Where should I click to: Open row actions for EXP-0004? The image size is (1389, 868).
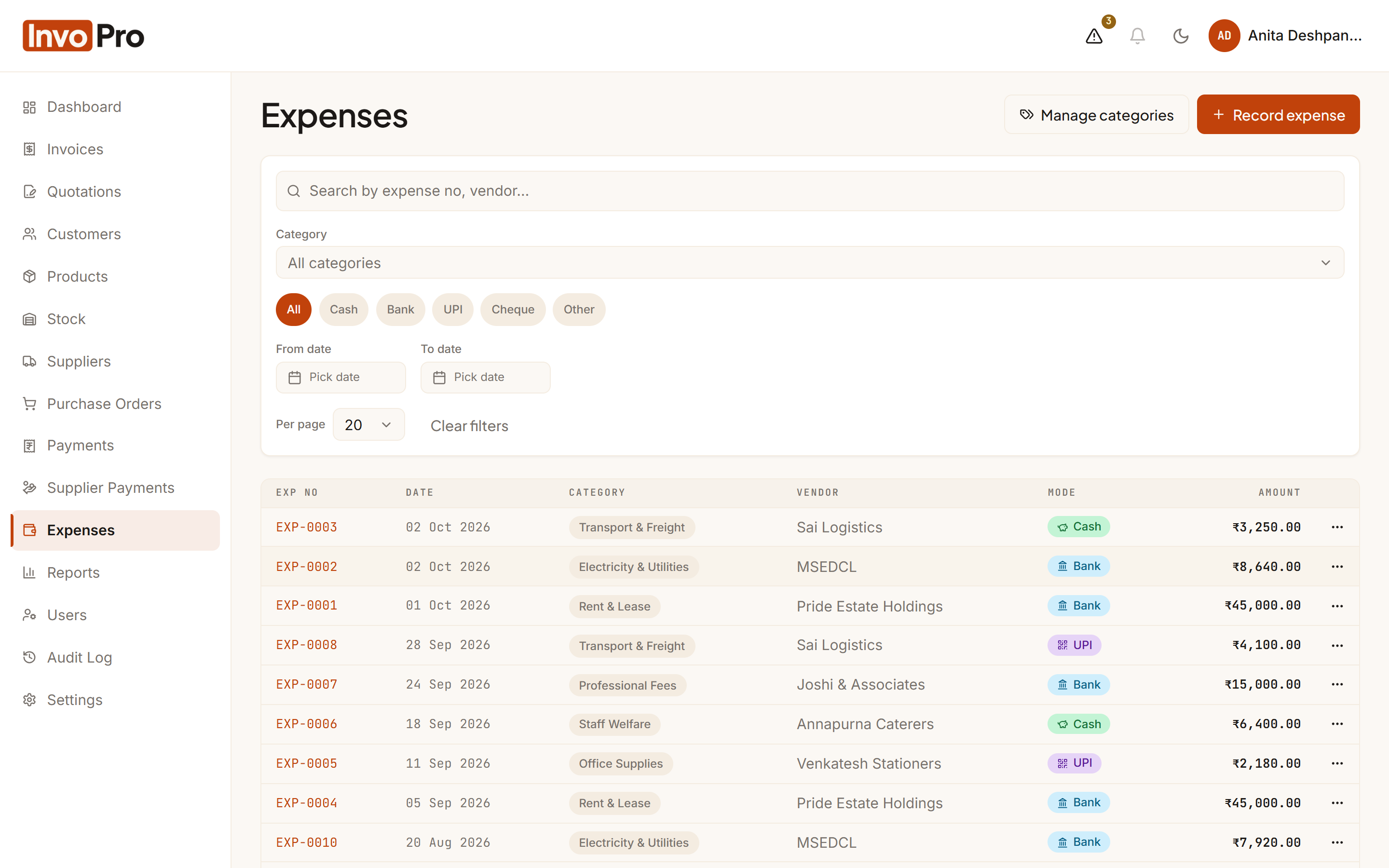[x=1337, y=803]
